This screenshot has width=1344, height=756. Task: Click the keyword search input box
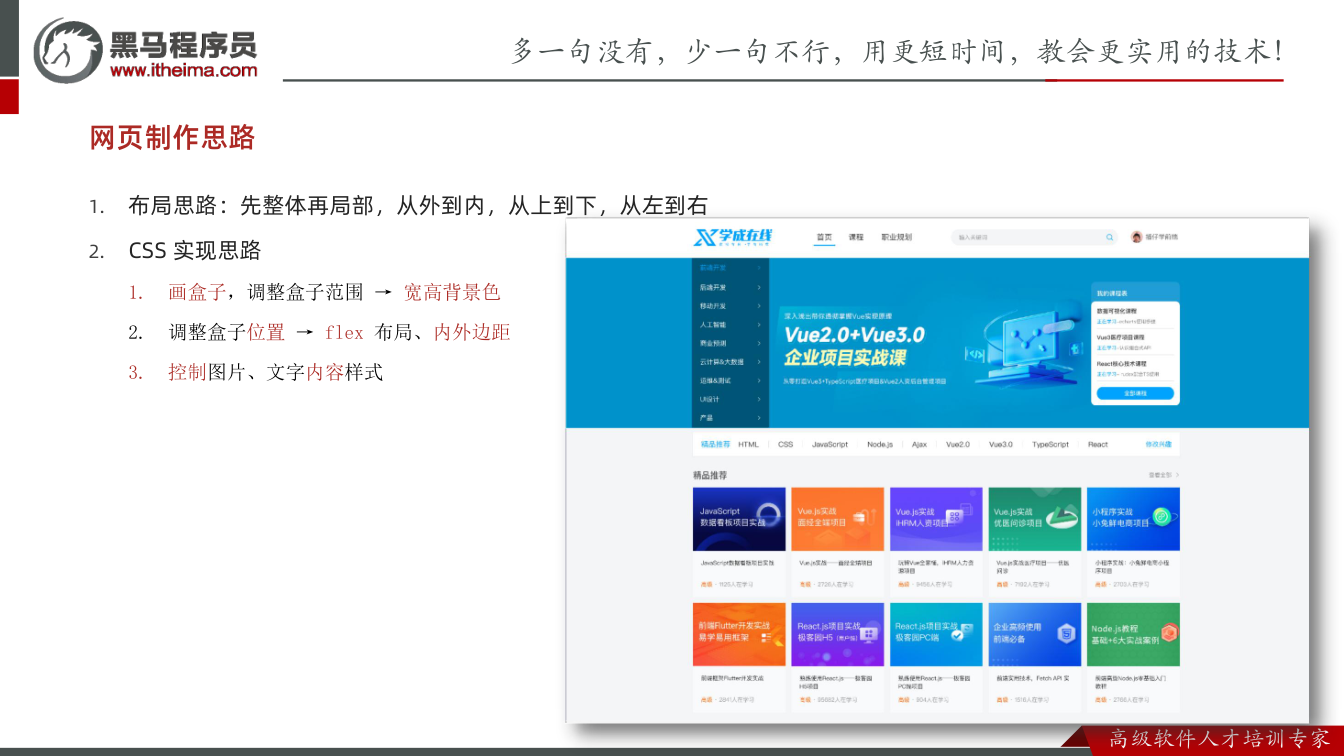[x=1034, y=237]
